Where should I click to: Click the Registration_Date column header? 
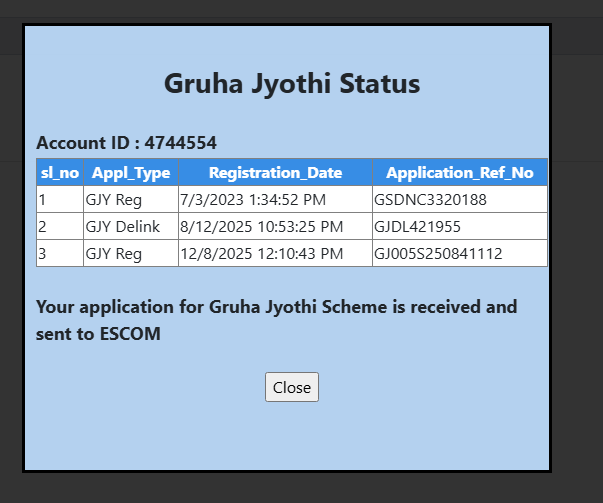pos(275,173)
